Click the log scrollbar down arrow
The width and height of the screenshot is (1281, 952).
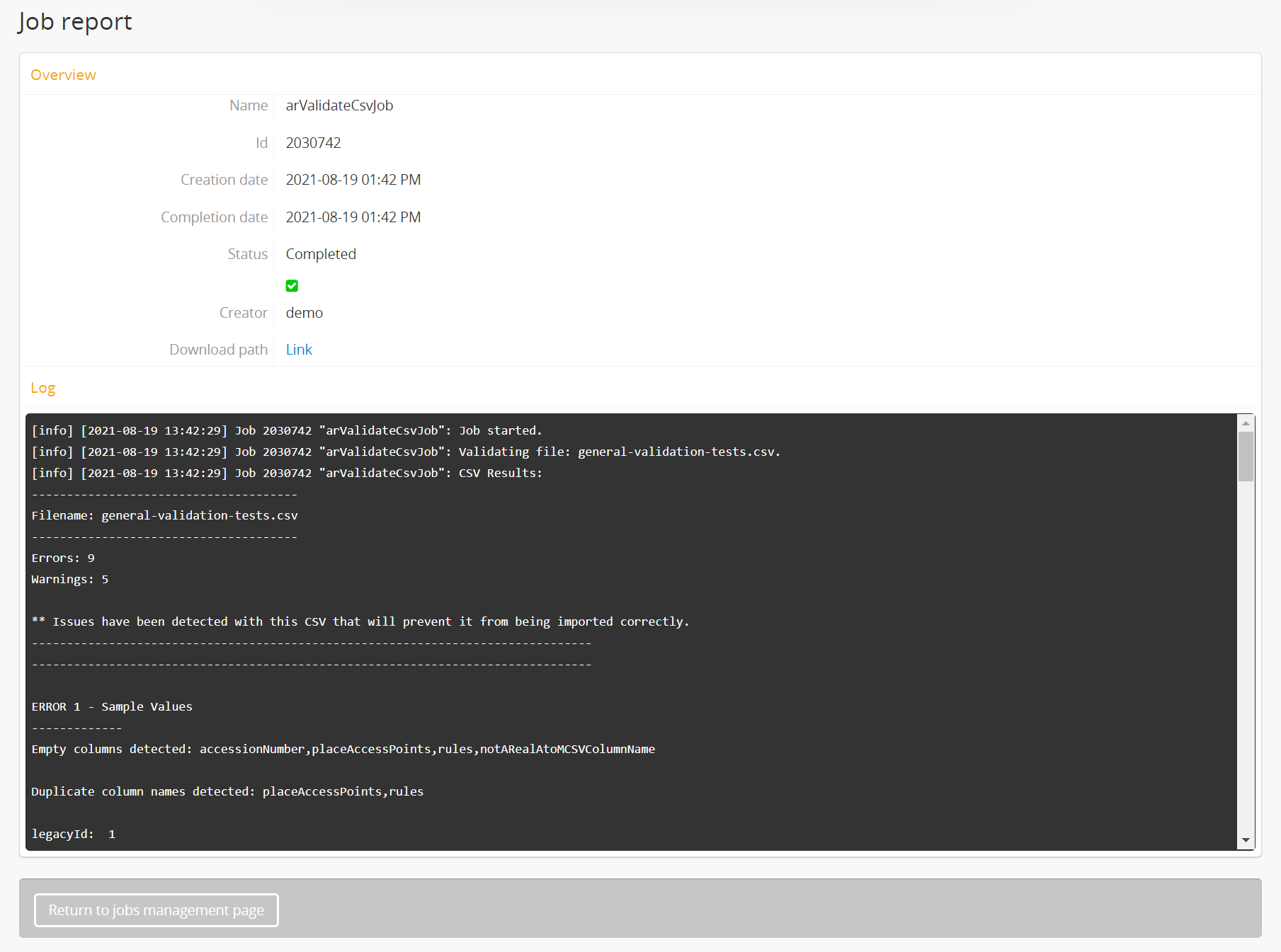(1246, 841)
